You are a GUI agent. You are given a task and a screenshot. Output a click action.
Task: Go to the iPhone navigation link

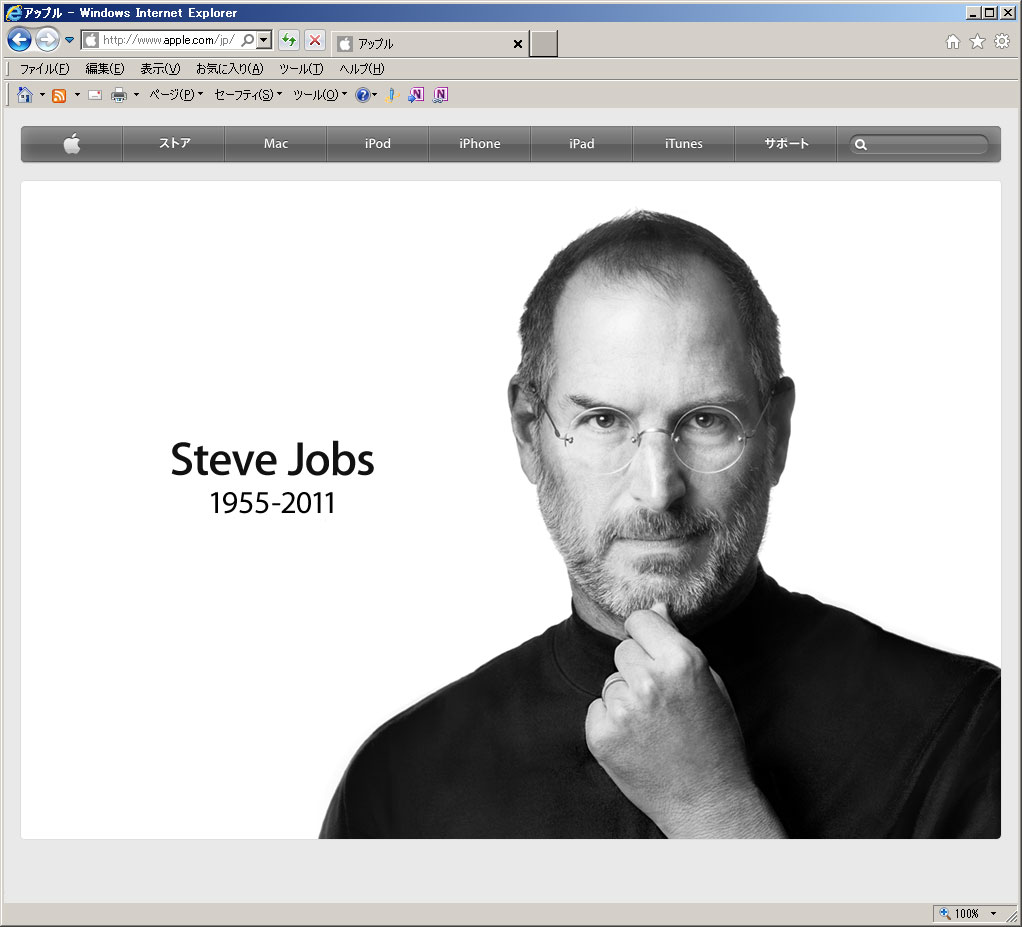point(480,143)
